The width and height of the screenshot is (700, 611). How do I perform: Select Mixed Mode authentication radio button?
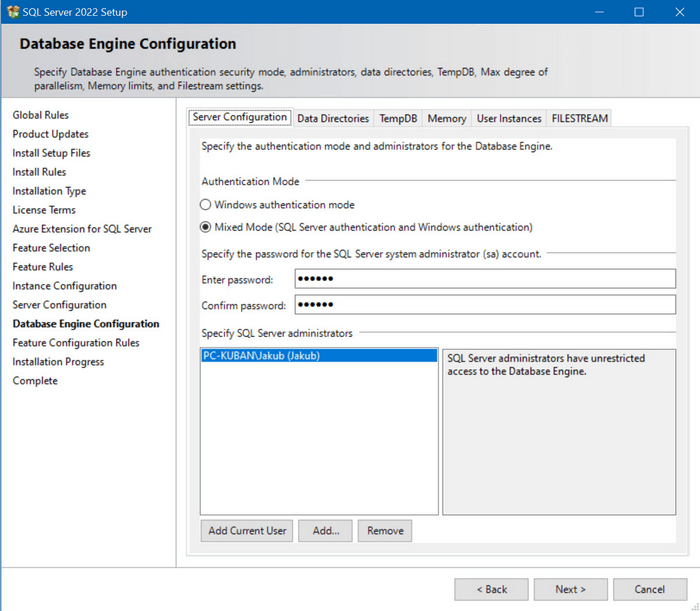pyautogui.click(x=206, y=227)
